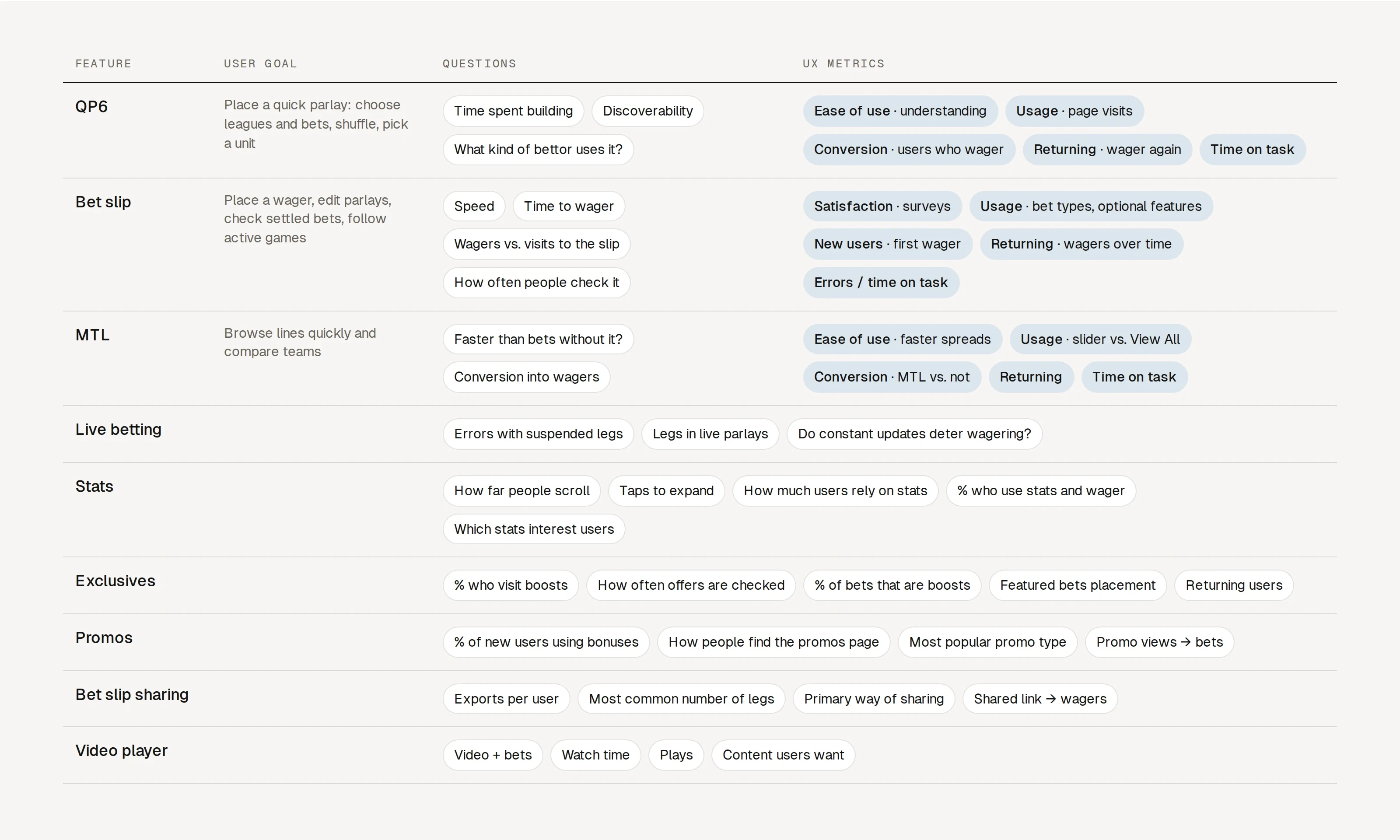The image size is (1400, 840).
Task: Click the 'Live betting' feature name
Action: (118, 430)
